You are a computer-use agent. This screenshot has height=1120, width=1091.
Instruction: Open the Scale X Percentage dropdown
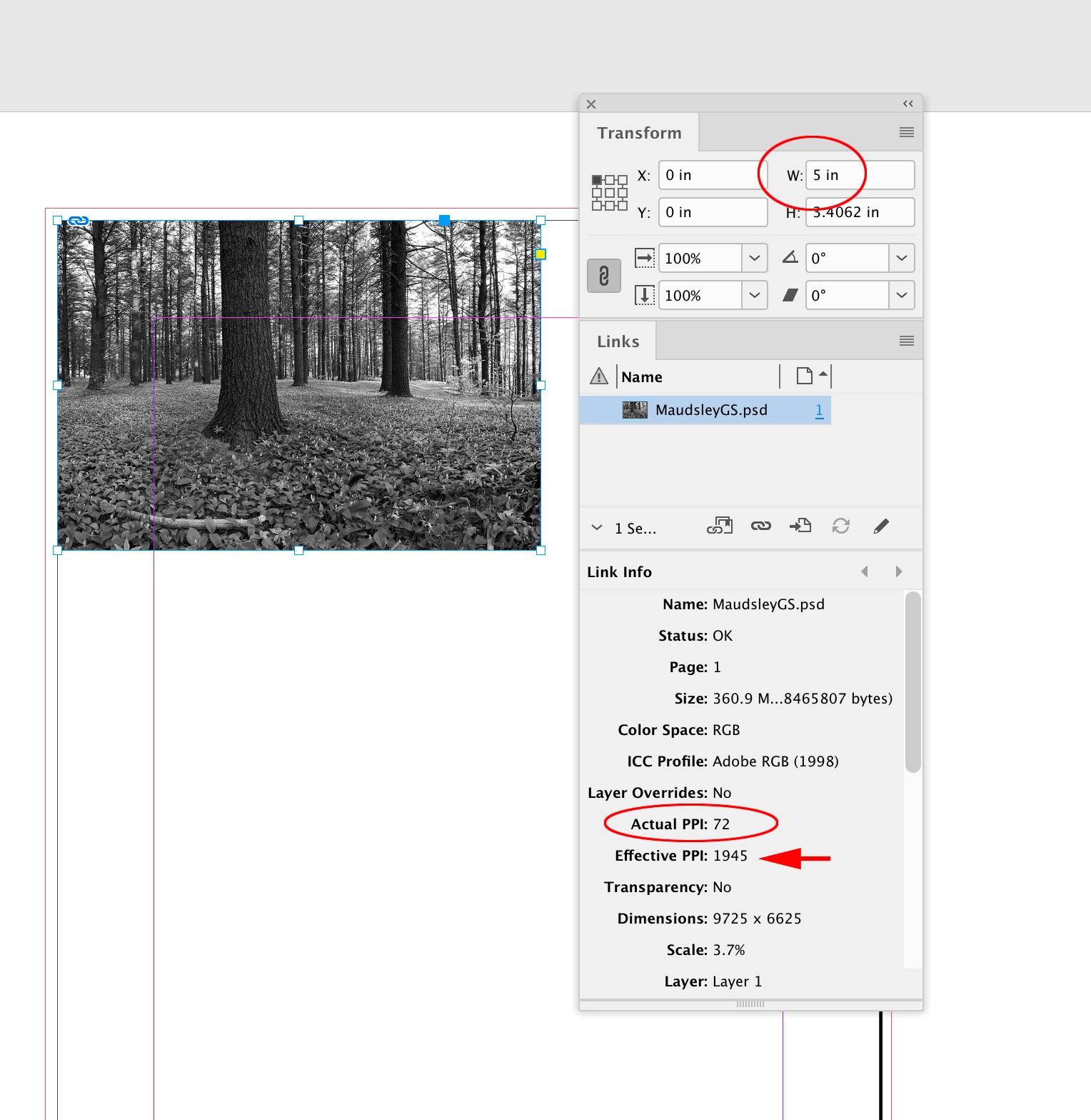pos(755,258)
